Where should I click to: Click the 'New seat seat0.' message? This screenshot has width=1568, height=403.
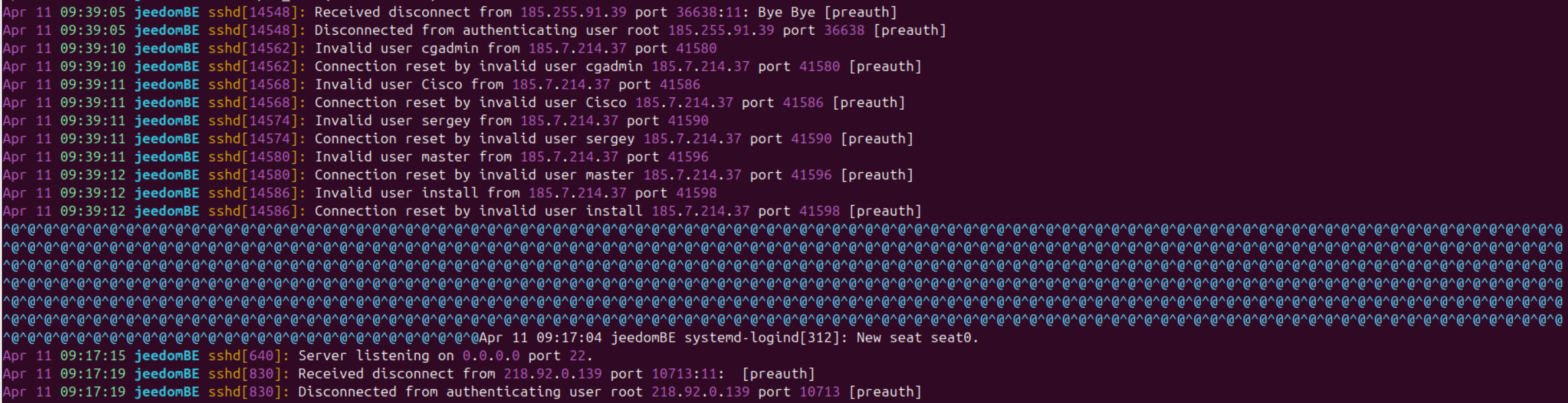click(917, 338)
